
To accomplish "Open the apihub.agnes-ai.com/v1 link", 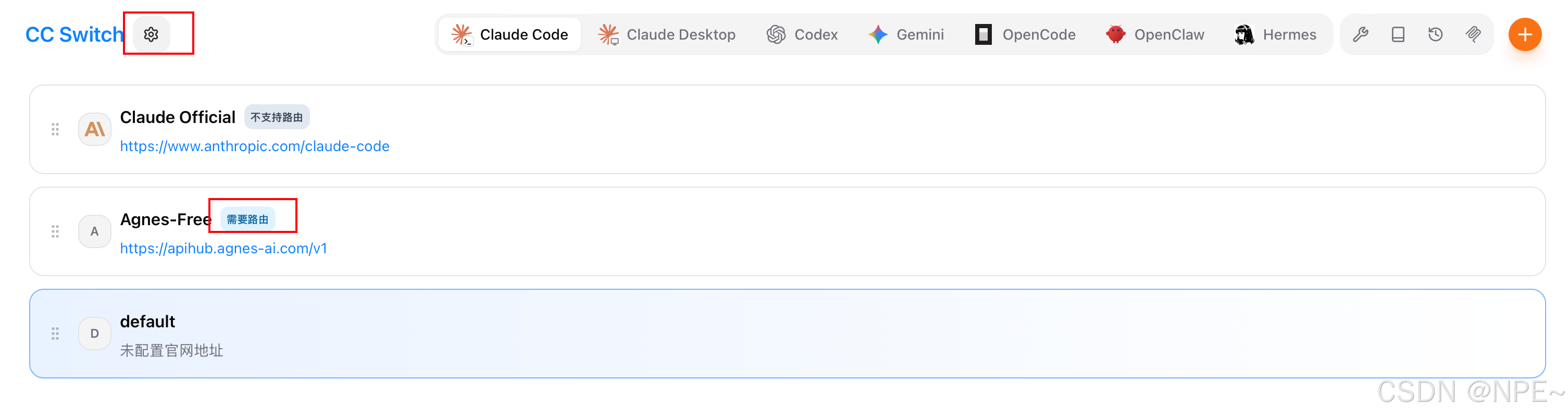I will click(223, 249).
